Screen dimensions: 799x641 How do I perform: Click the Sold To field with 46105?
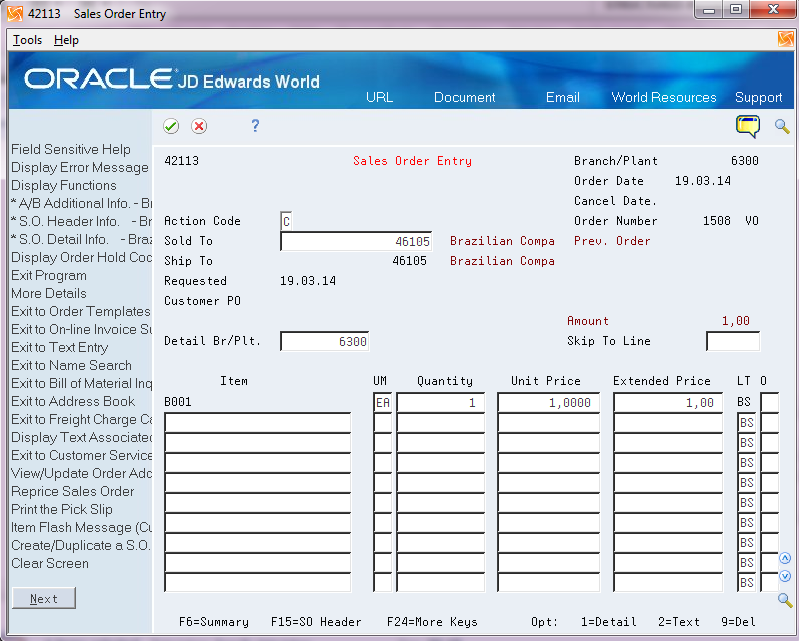coord(356,241)
